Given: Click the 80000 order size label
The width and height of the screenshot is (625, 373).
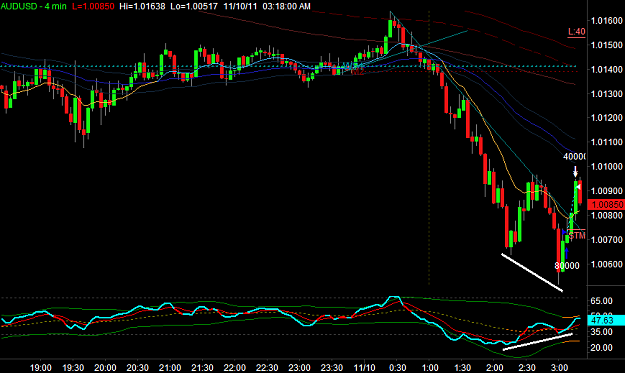Looking at the screenshot, I should click(x=567, y=265).
